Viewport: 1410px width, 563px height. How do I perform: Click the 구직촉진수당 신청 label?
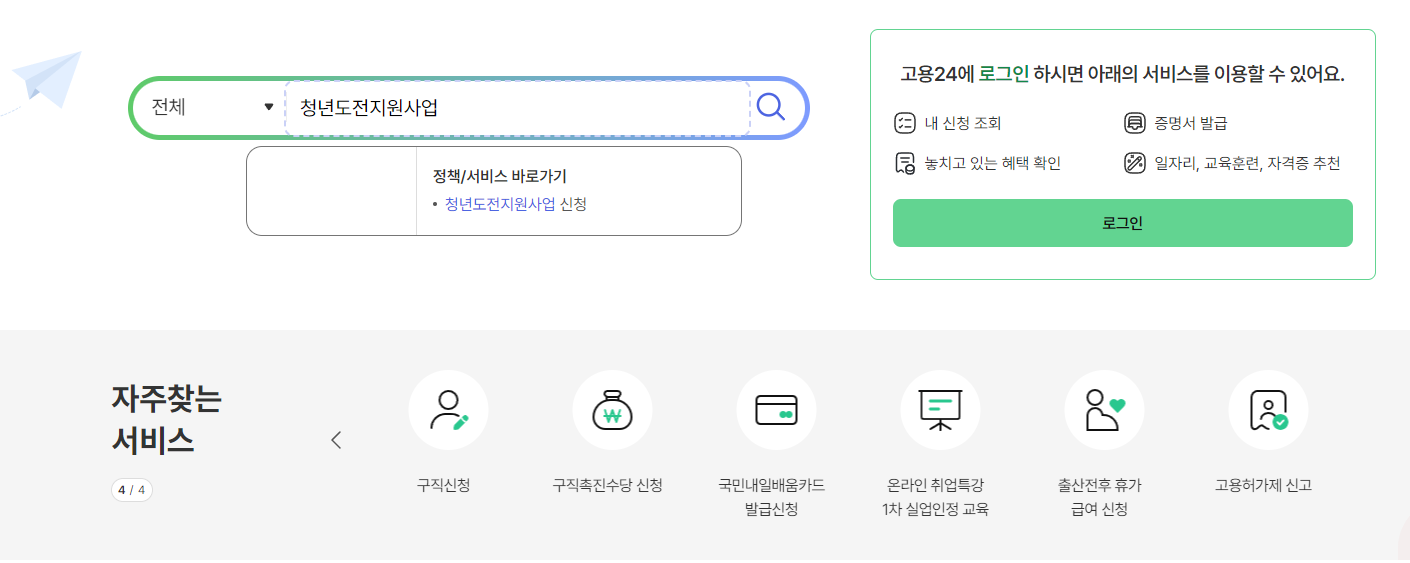[607, 486]
